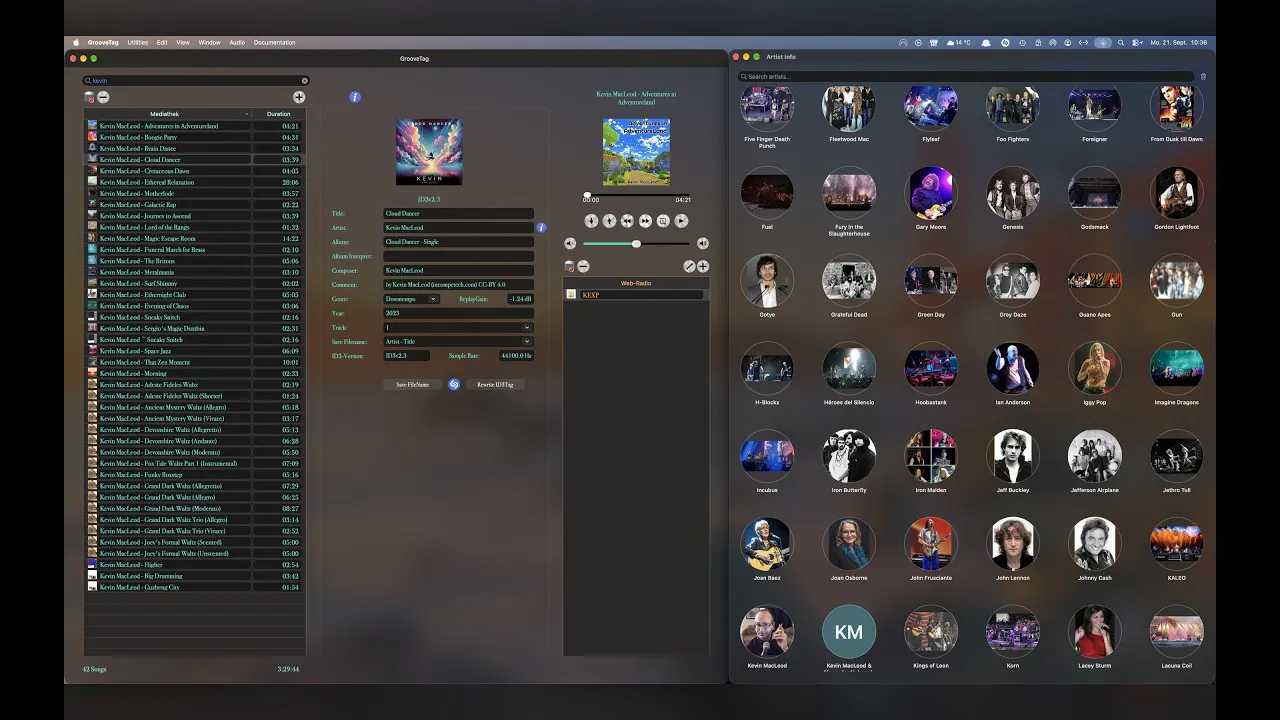The image size is (1280, 720).
Task: Sort by the Mediathek column header
Action: click(x=166, y=114)
